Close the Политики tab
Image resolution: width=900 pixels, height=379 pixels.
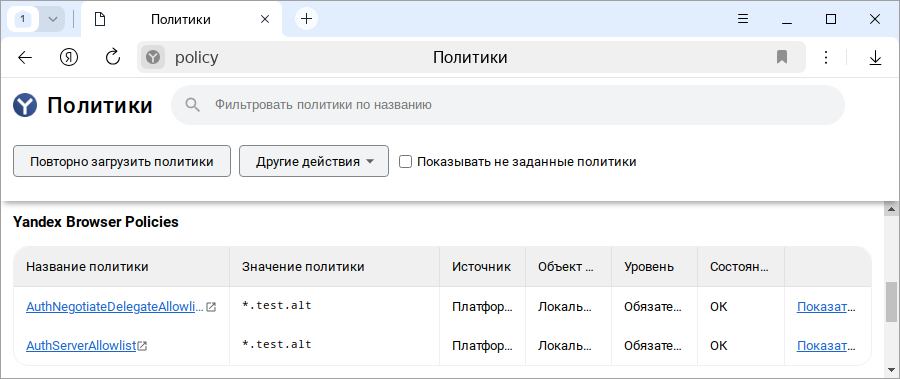265,19
